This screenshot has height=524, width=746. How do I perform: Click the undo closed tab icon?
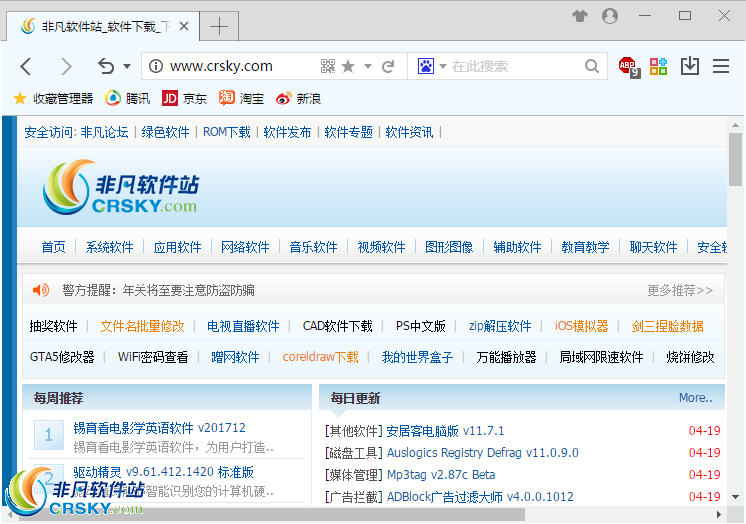pos(106,66)
